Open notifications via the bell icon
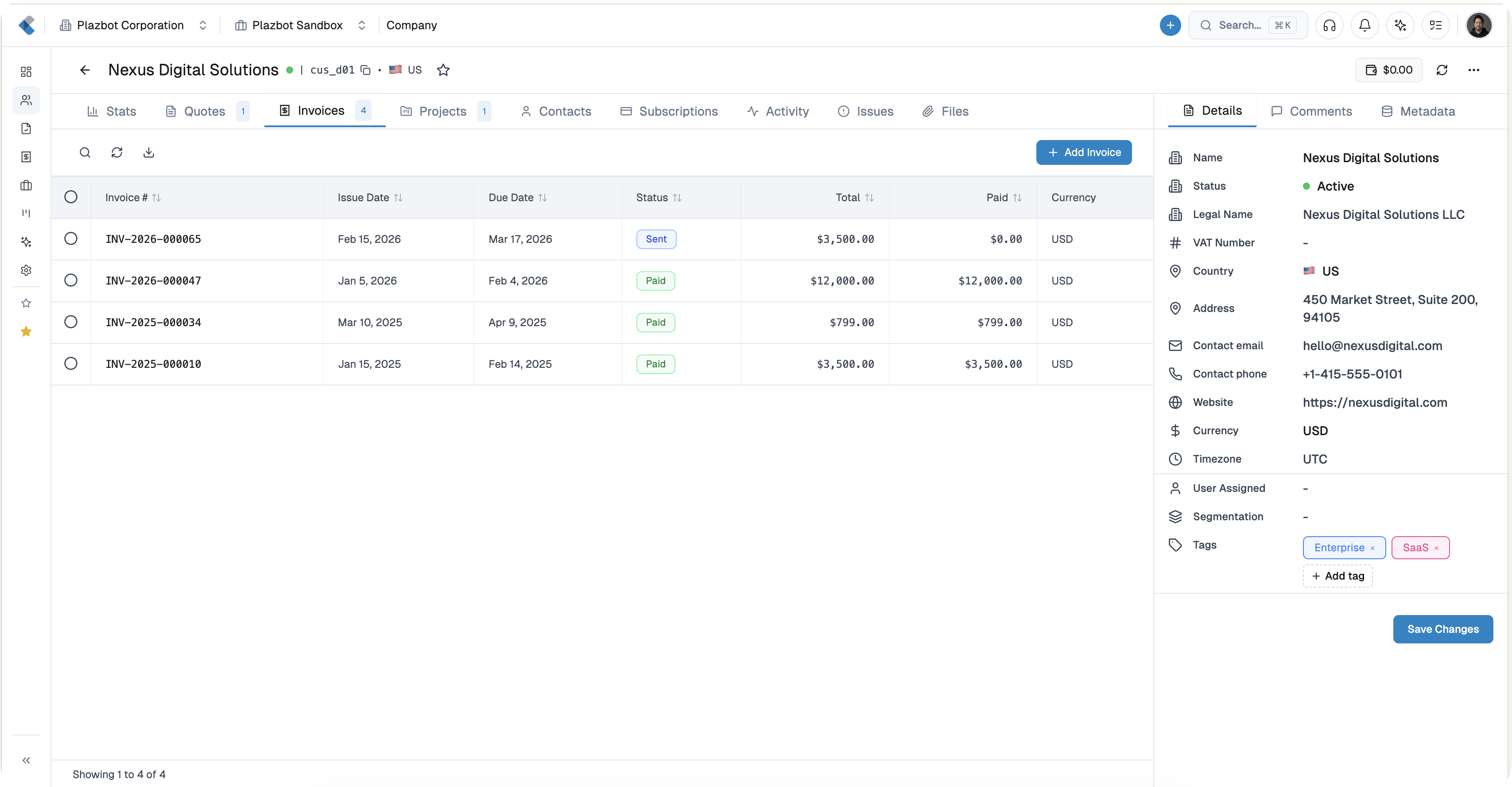Screen dimensions: 1512x787 click(x=1365, y=25)
